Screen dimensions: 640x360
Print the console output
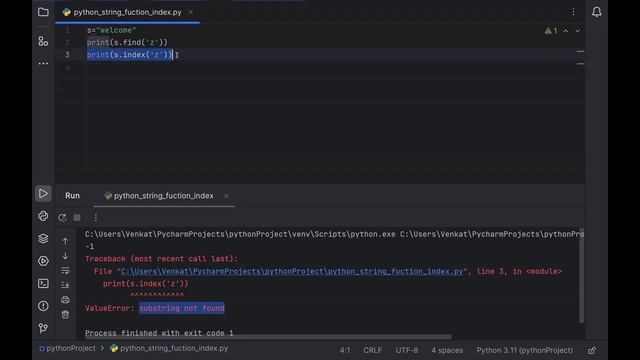[65, 300]
